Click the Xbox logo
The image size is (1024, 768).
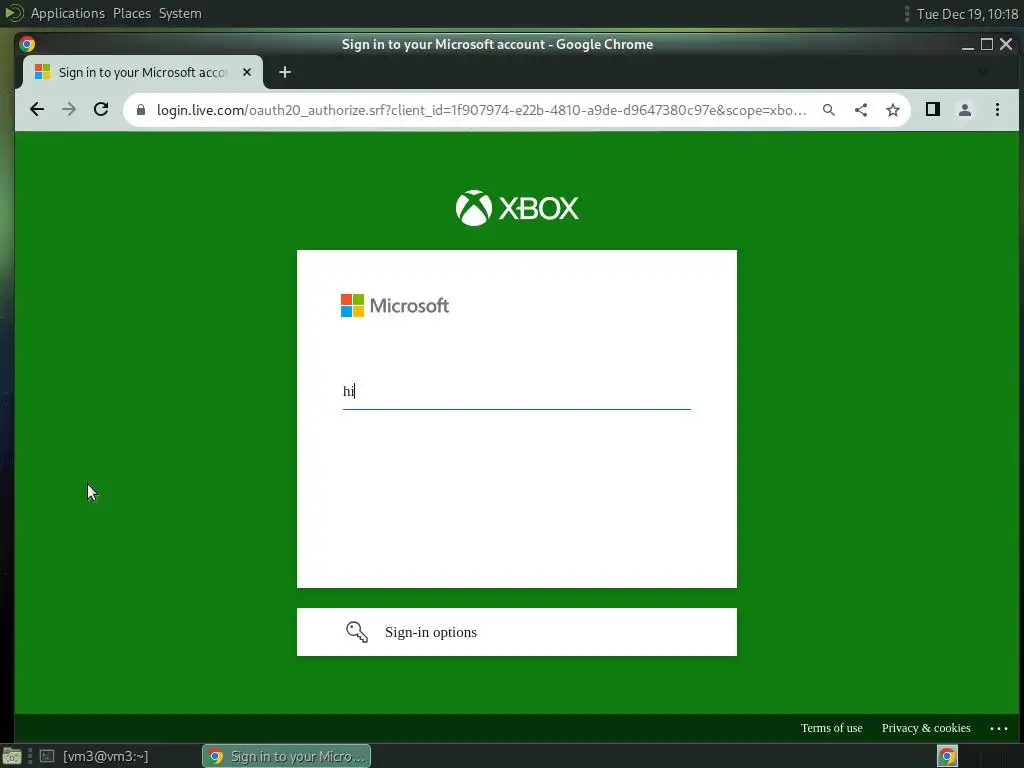(517, 208)
